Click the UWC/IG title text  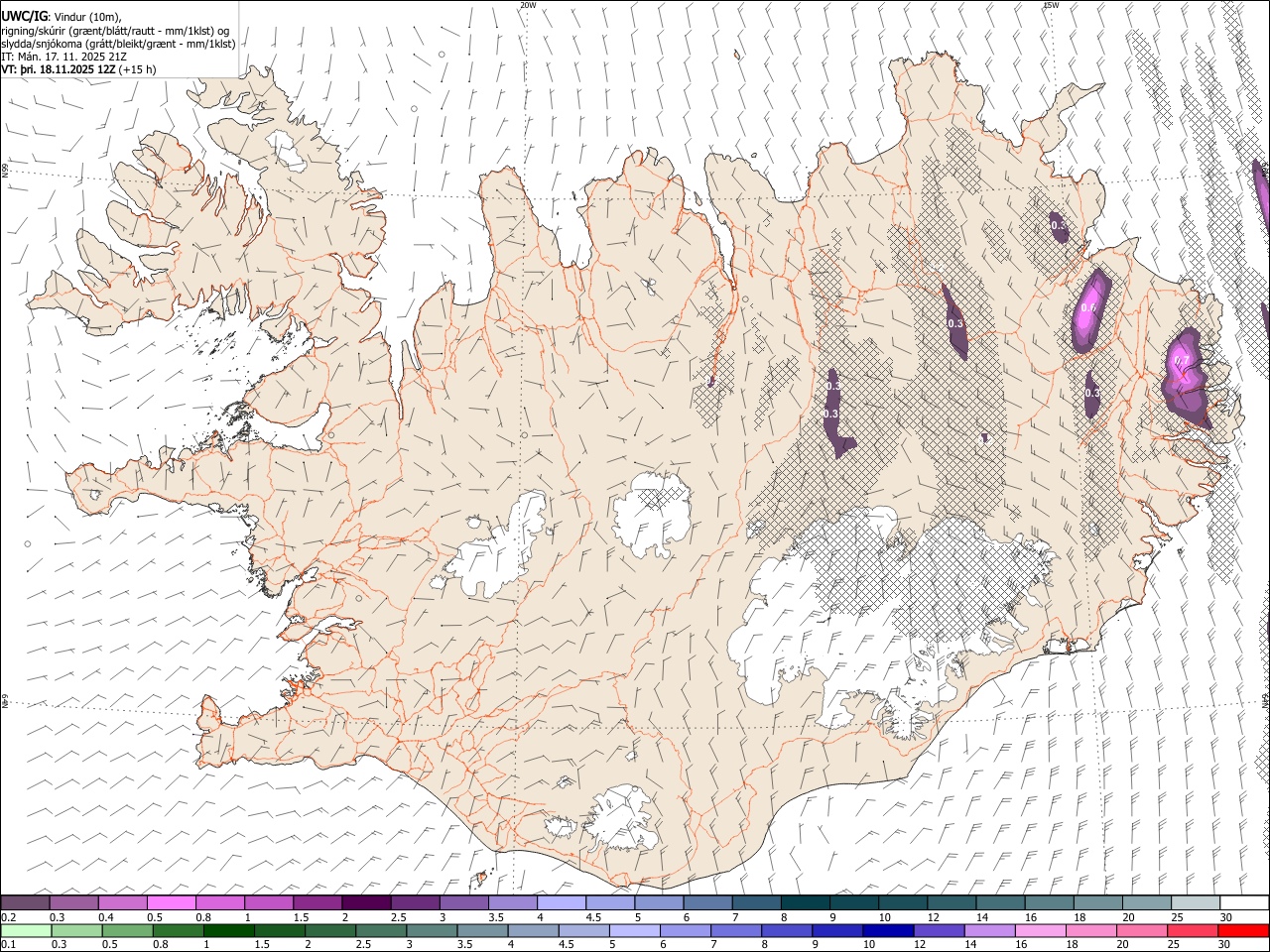(x=24, y=17)
